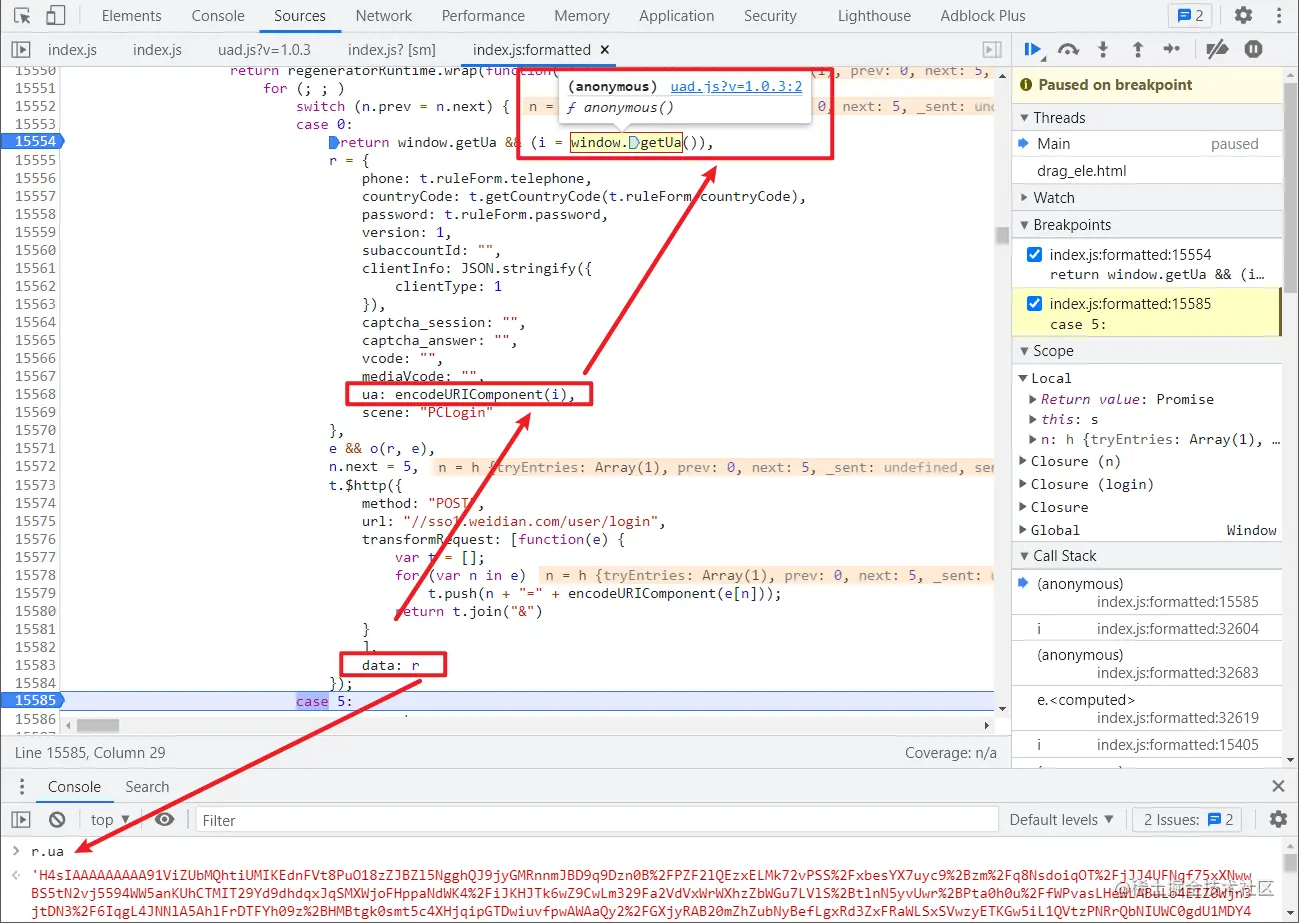This screenshot has height=923, width=1299.
Task: Follow the uad.js?v=1.0.3:2 link in tooltip
Action: (x=736, y=87)
